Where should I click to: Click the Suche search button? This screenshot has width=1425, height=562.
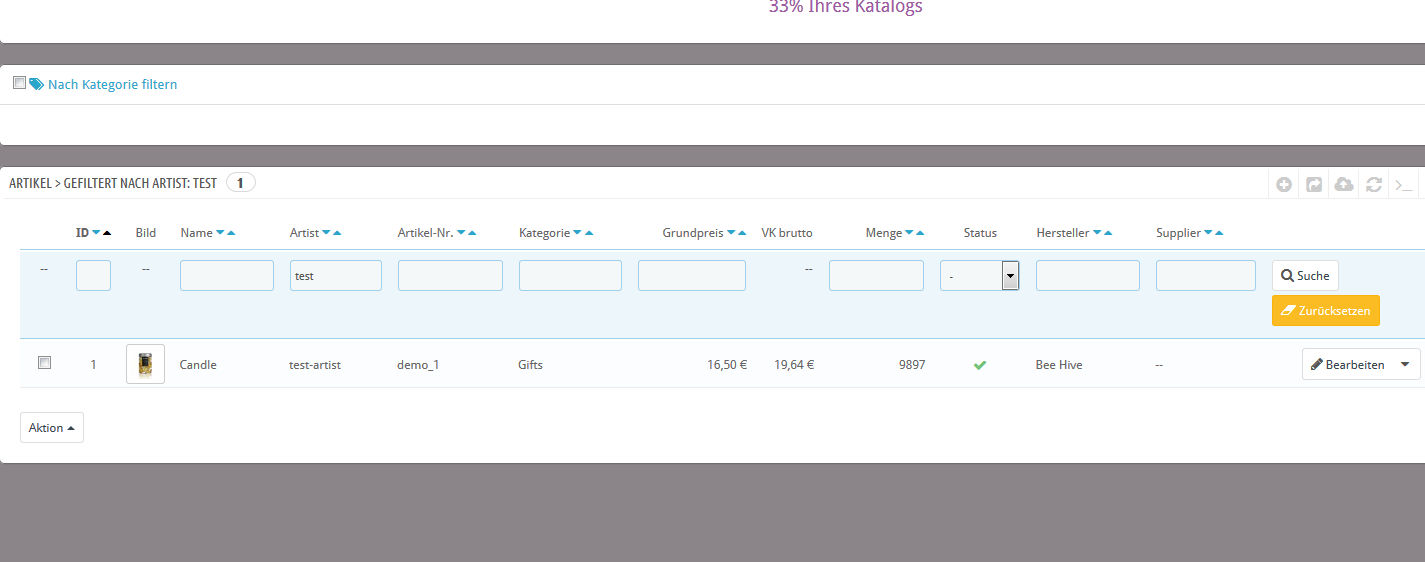pyautogui.click(x=1305, y=276)
